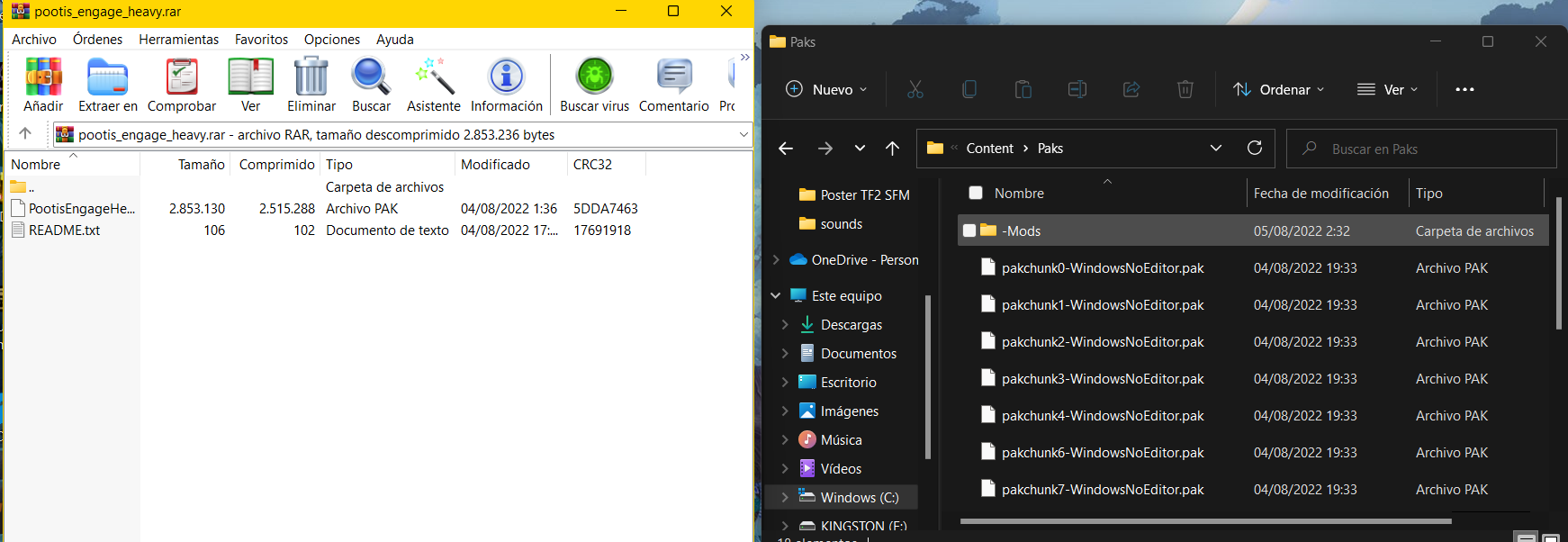
Task: Open the Órdenes menu
Action: (97, 39)
